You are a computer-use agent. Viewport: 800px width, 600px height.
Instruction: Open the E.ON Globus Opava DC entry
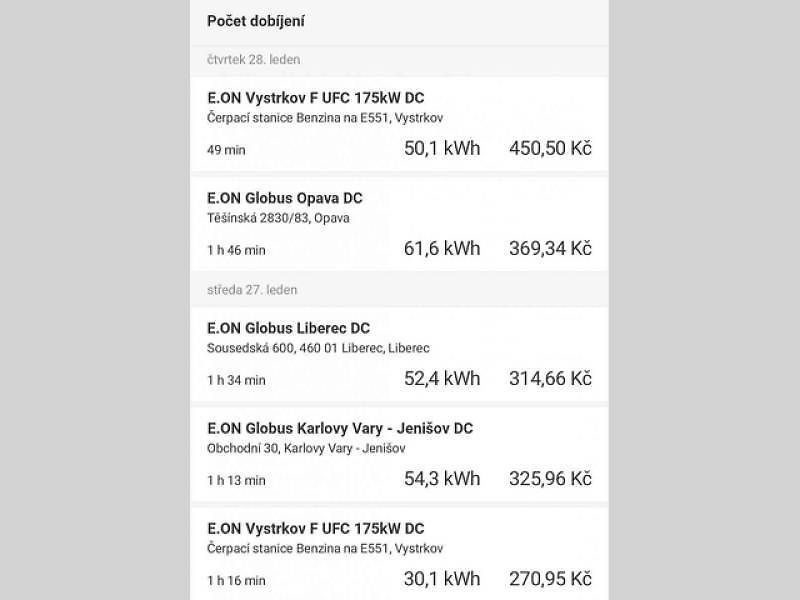[x=399, y=224]
